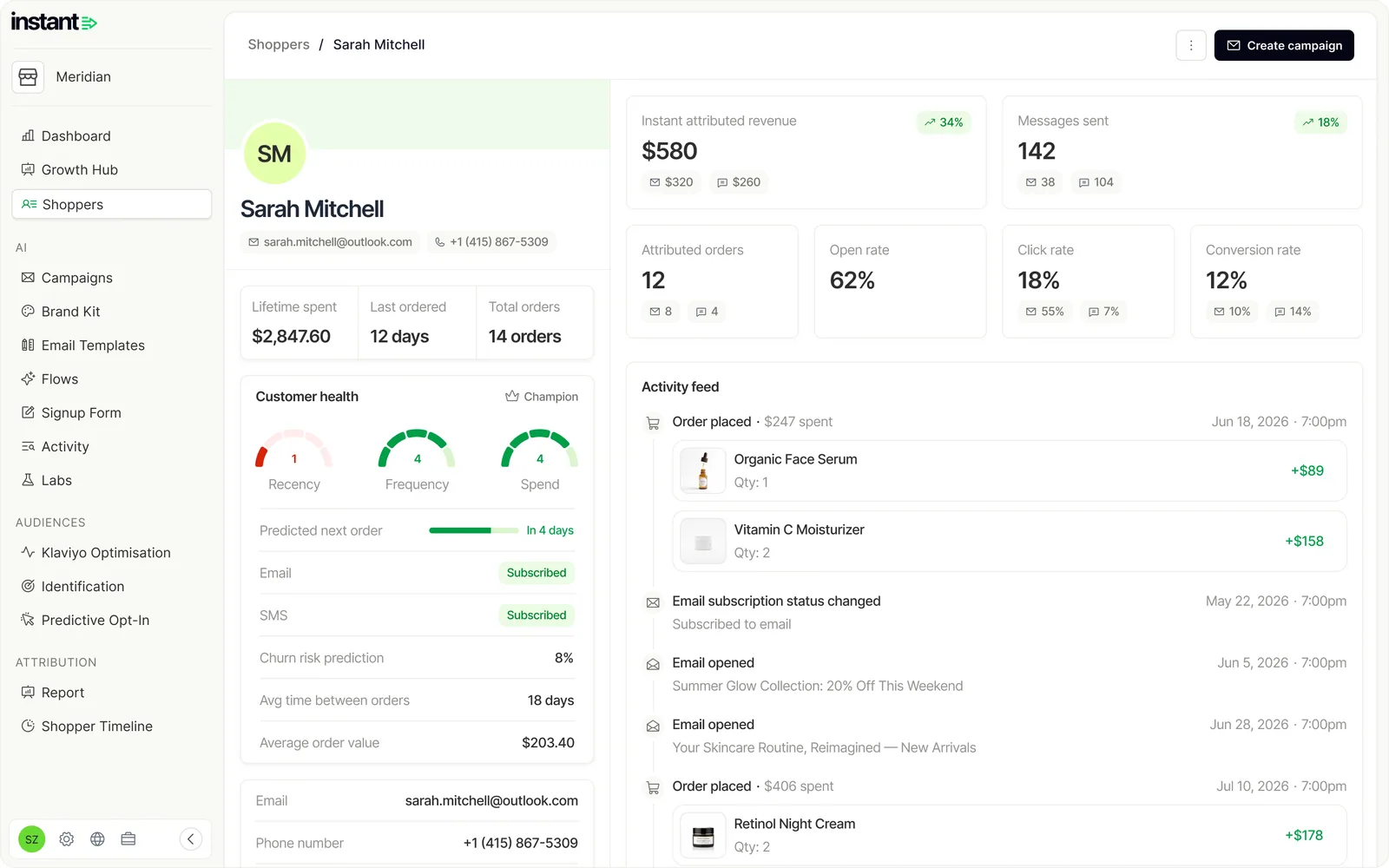Viewport: 1389px width, 868px height.
Task: Click the 34% revenue trend badge
Action: tap(944, 122)
